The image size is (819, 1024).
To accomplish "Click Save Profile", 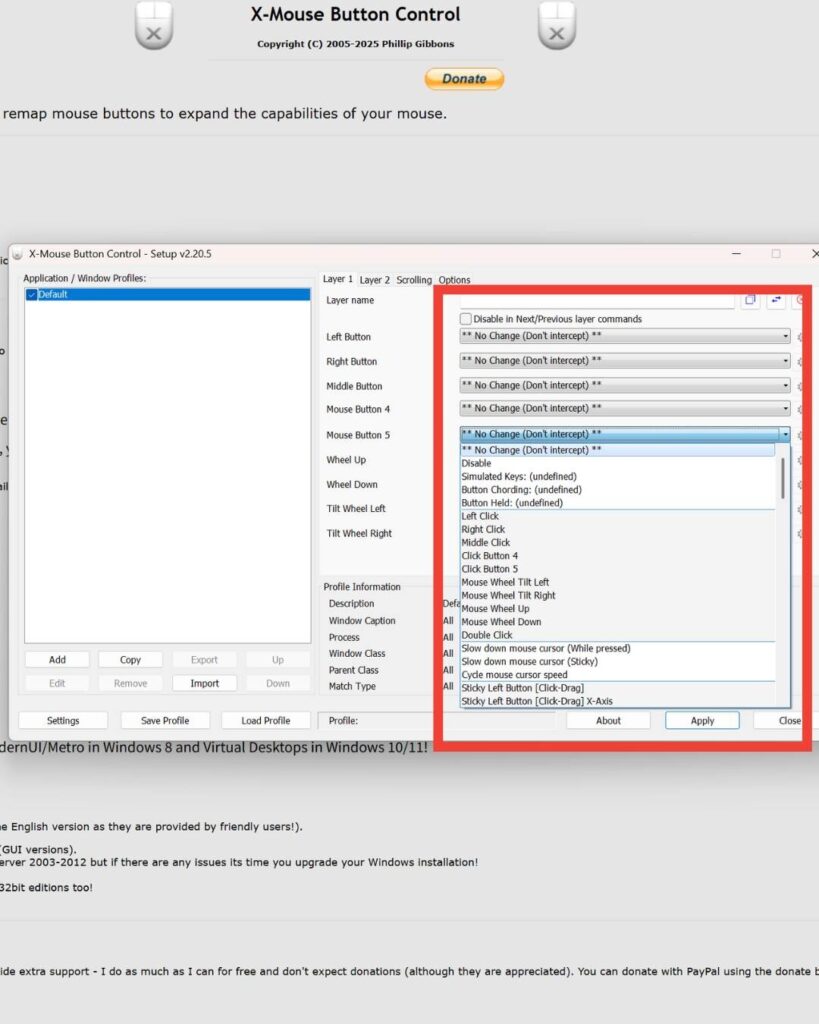I will tap(165, 720).
